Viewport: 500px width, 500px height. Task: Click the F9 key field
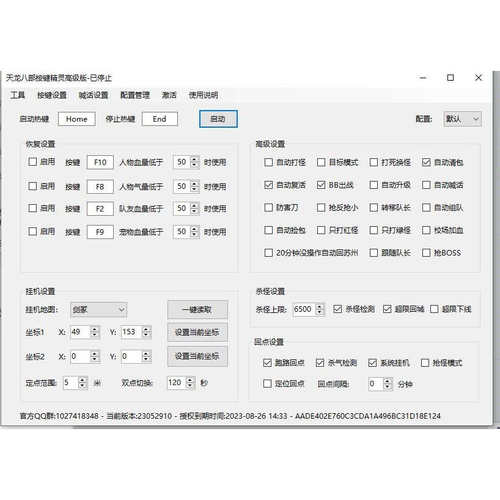(100, 232)
